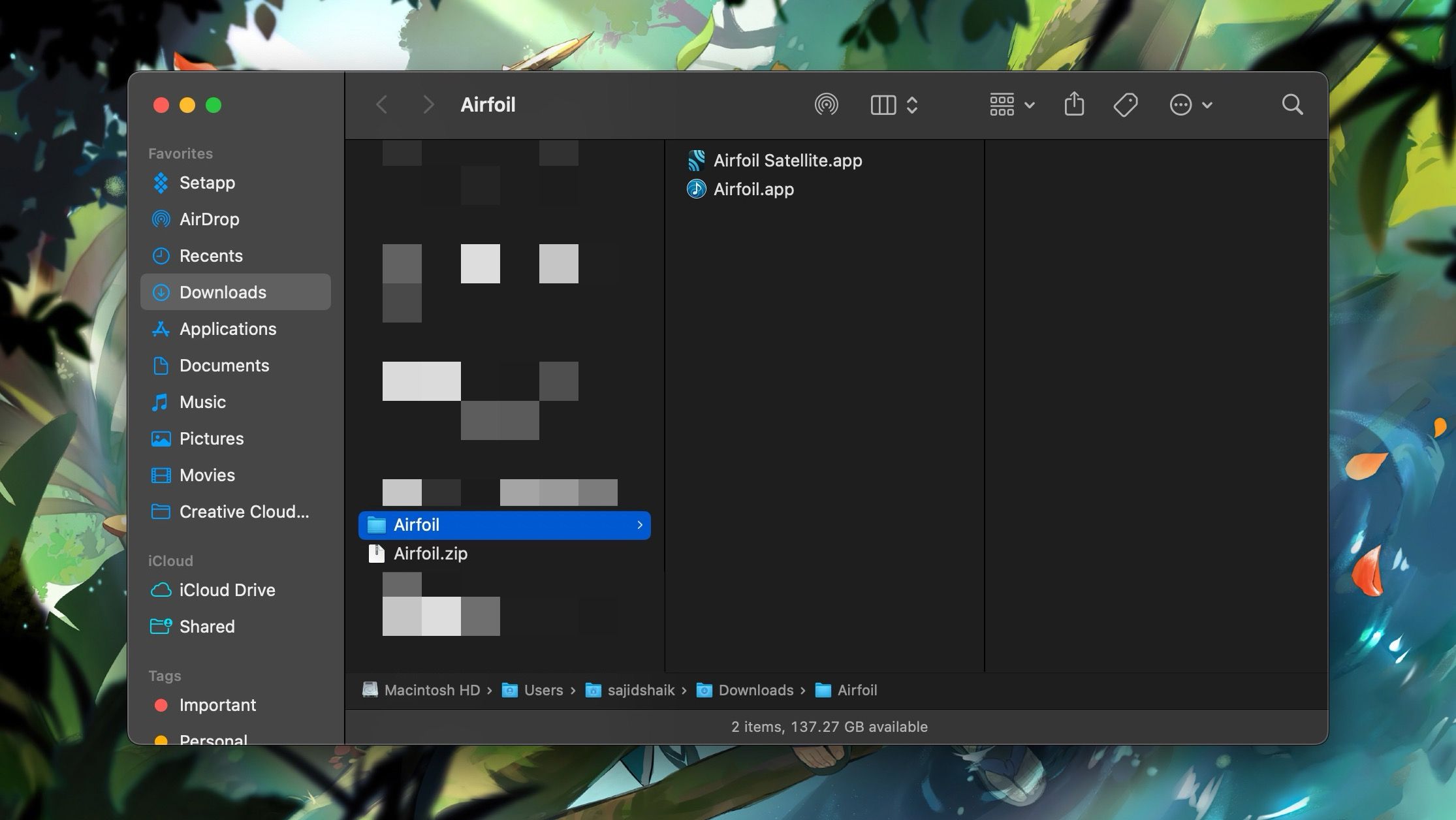Open the view options dropdown chevron
The height and width of the screenshot is (820, 1456).
tap(912, 104)
